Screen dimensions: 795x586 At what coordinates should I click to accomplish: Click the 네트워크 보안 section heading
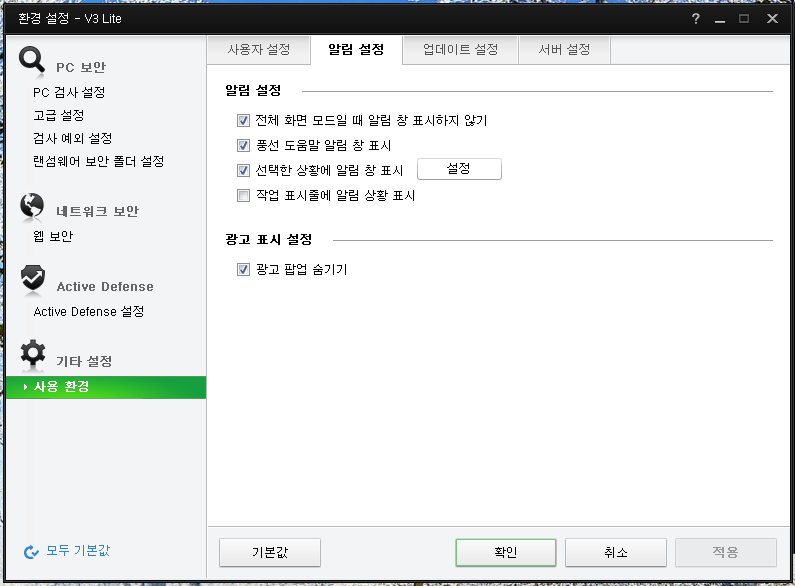tap(97, 211)
